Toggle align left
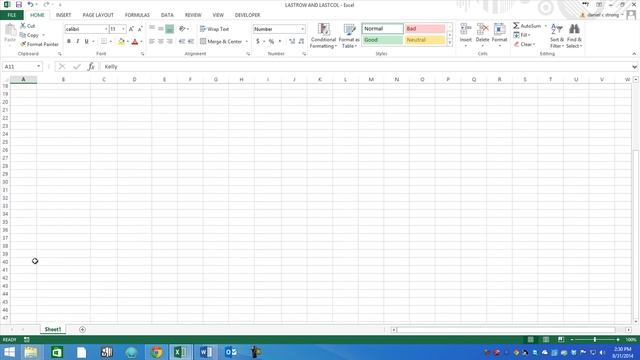 point(152,41)
